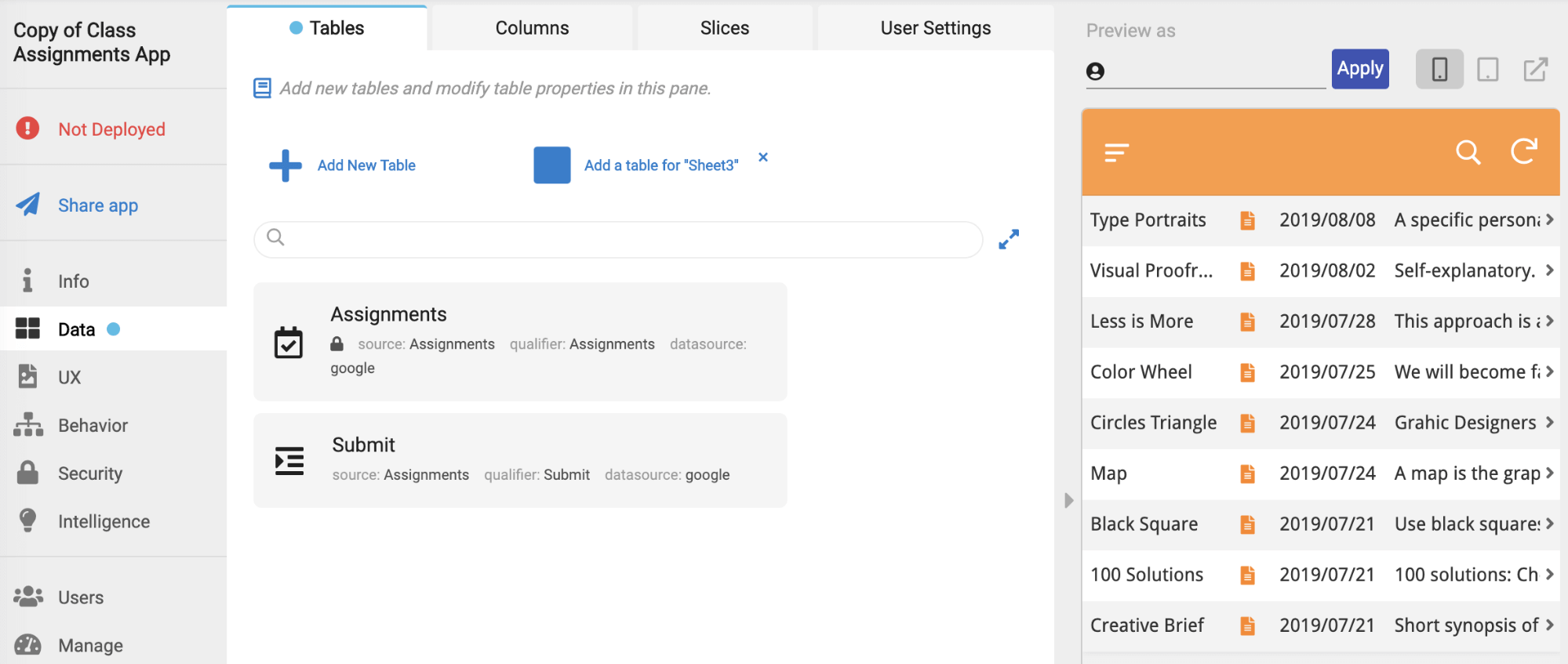Click the search icon in preview header
This screenshot has width=1568, height=664.
(1467, 152)
